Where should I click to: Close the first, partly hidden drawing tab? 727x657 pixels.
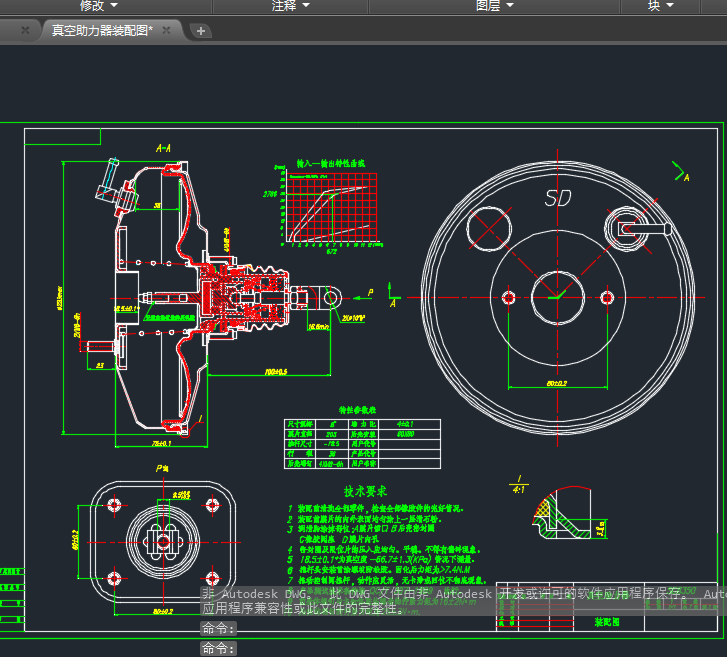point(26,31)
